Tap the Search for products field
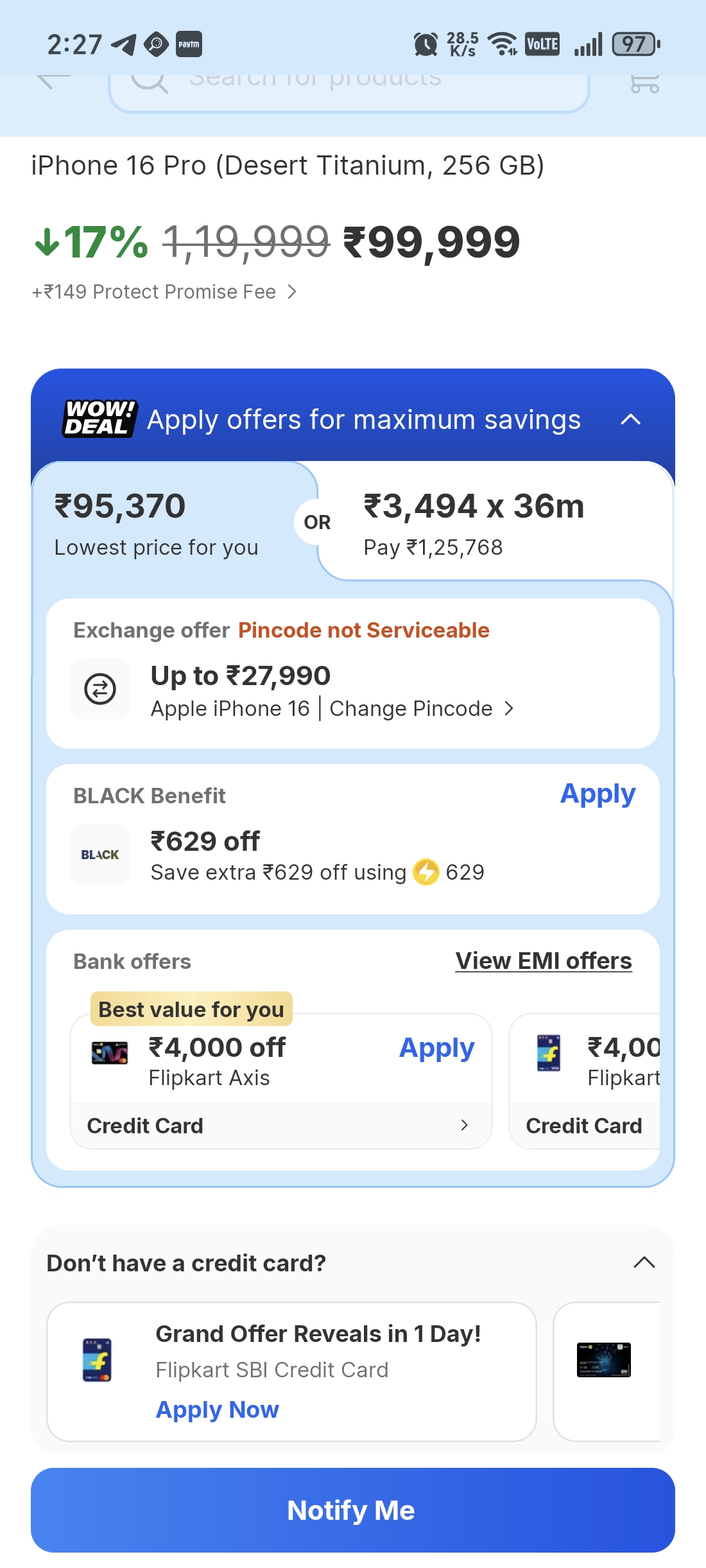The height and width of the screenshot is (1568, 706). click(350, 87)
